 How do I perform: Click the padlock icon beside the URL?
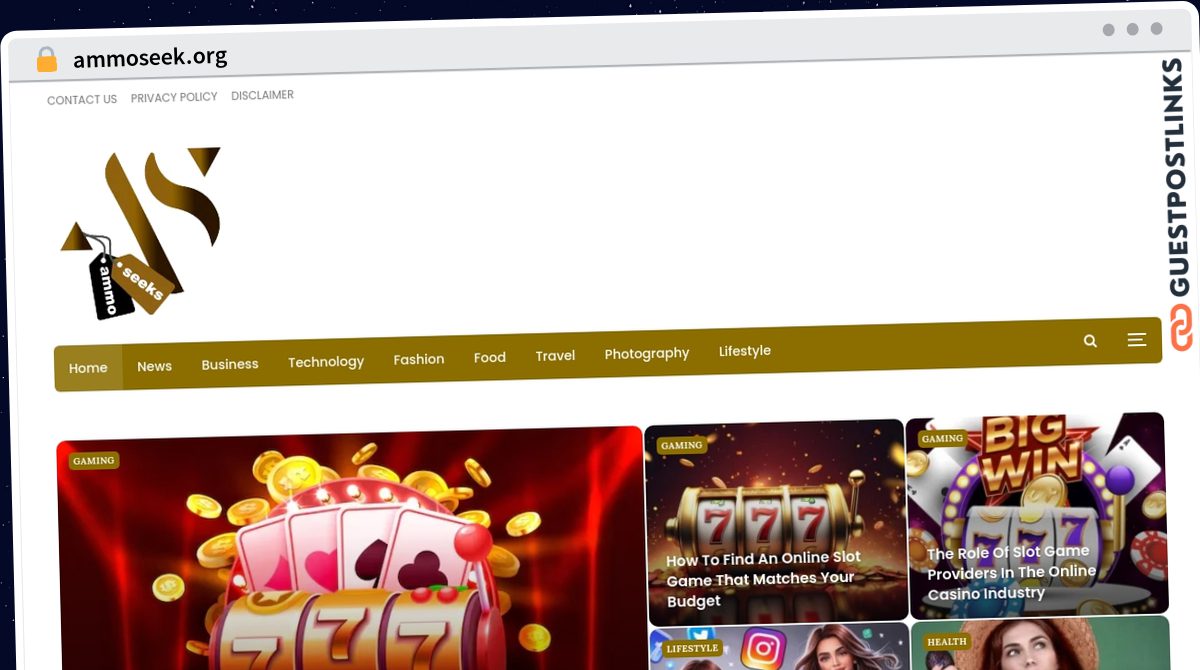[x=46, y=60]
